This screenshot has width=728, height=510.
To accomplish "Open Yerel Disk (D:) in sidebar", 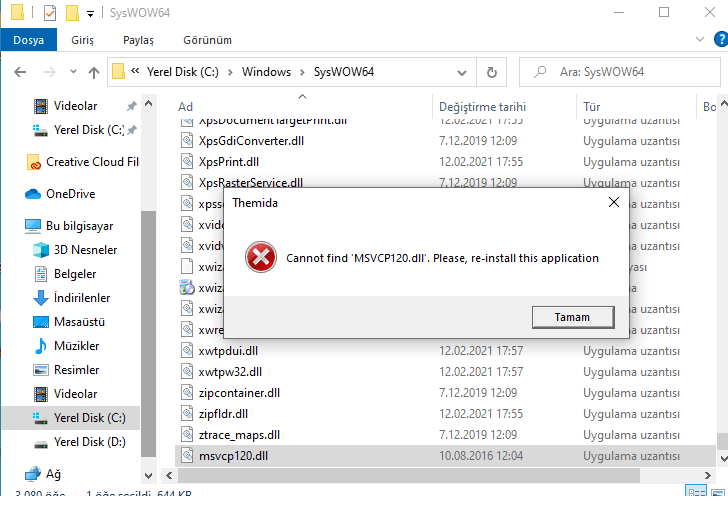I will coord(79,442).
